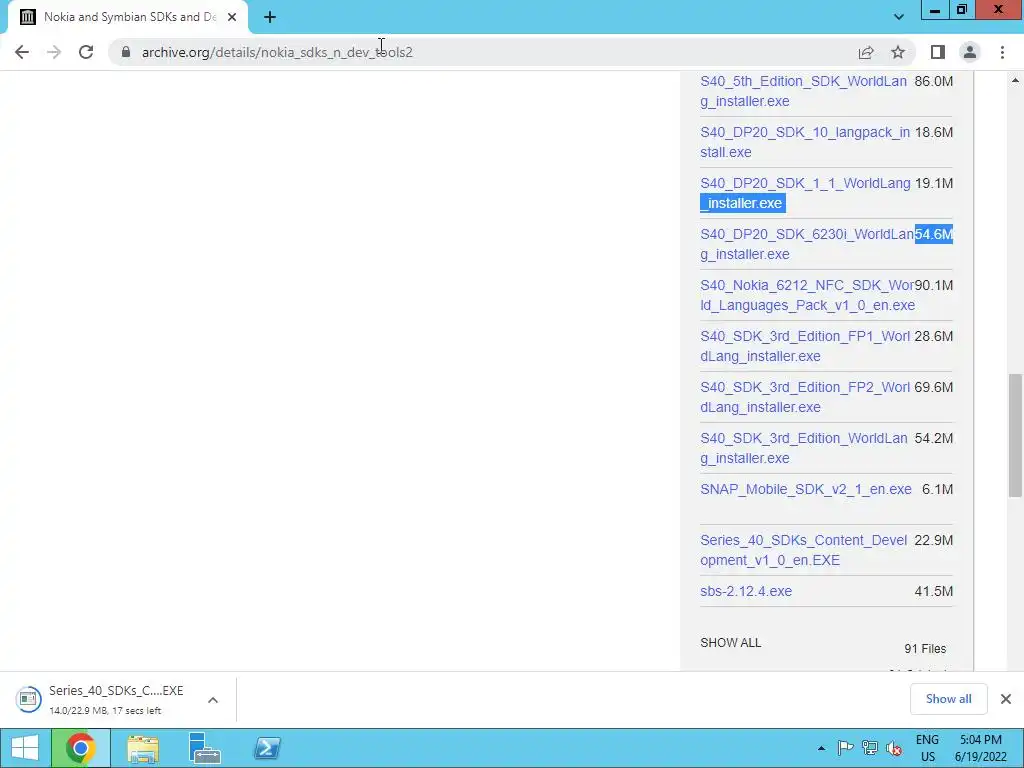Select the Nokia and Symbian SDKs tab
This screenshot has height=768, width=1024.
point(127,17)
